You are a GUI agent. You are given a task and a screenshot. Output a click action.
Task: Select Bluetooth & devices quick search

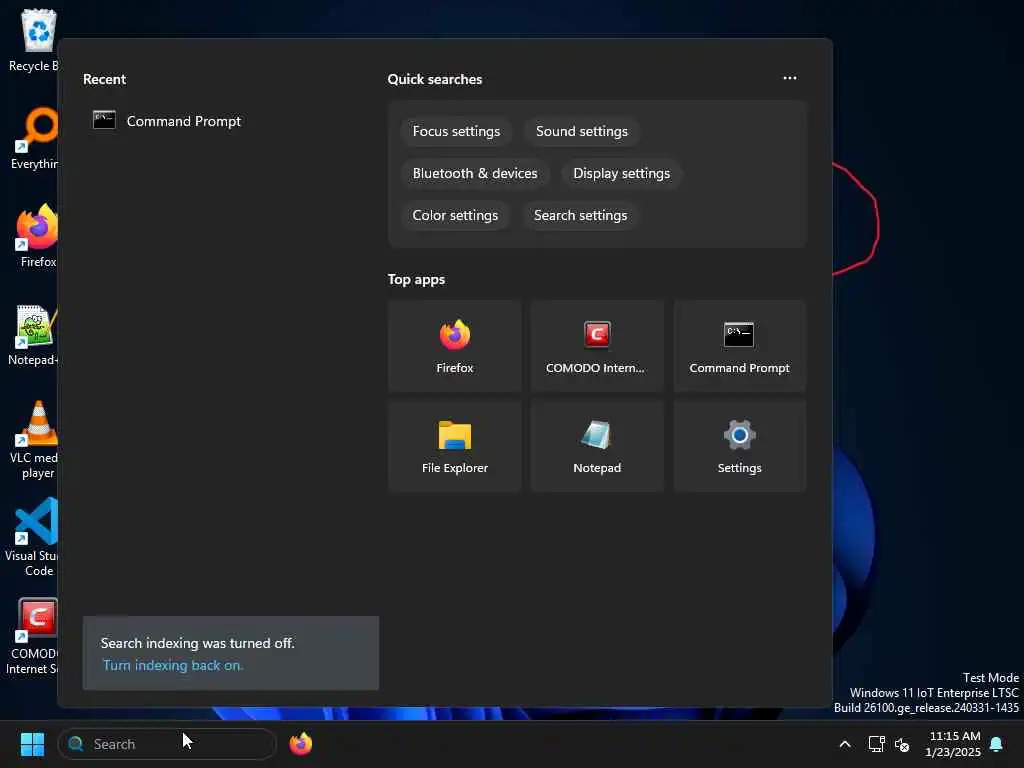click(x=475, y=173)
